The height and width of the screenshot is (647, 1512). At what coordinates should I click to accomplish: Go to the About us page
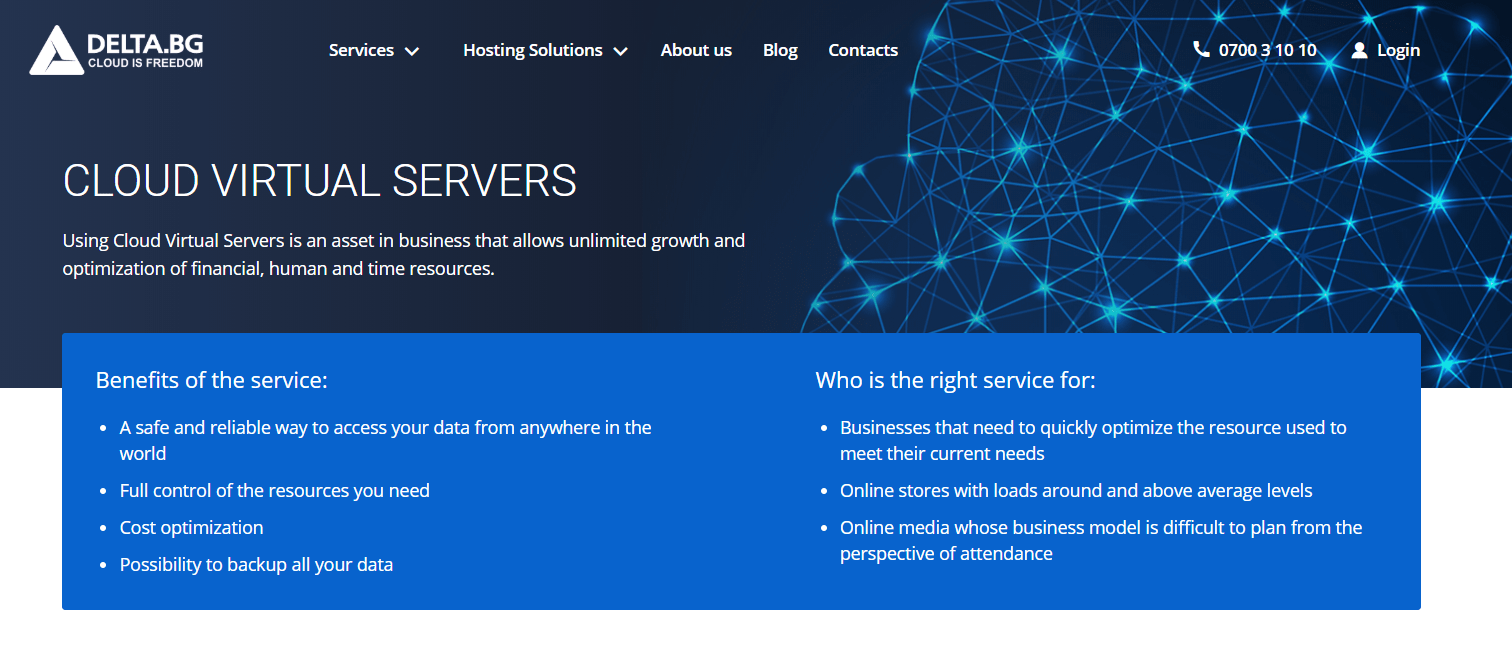(696, 50)
